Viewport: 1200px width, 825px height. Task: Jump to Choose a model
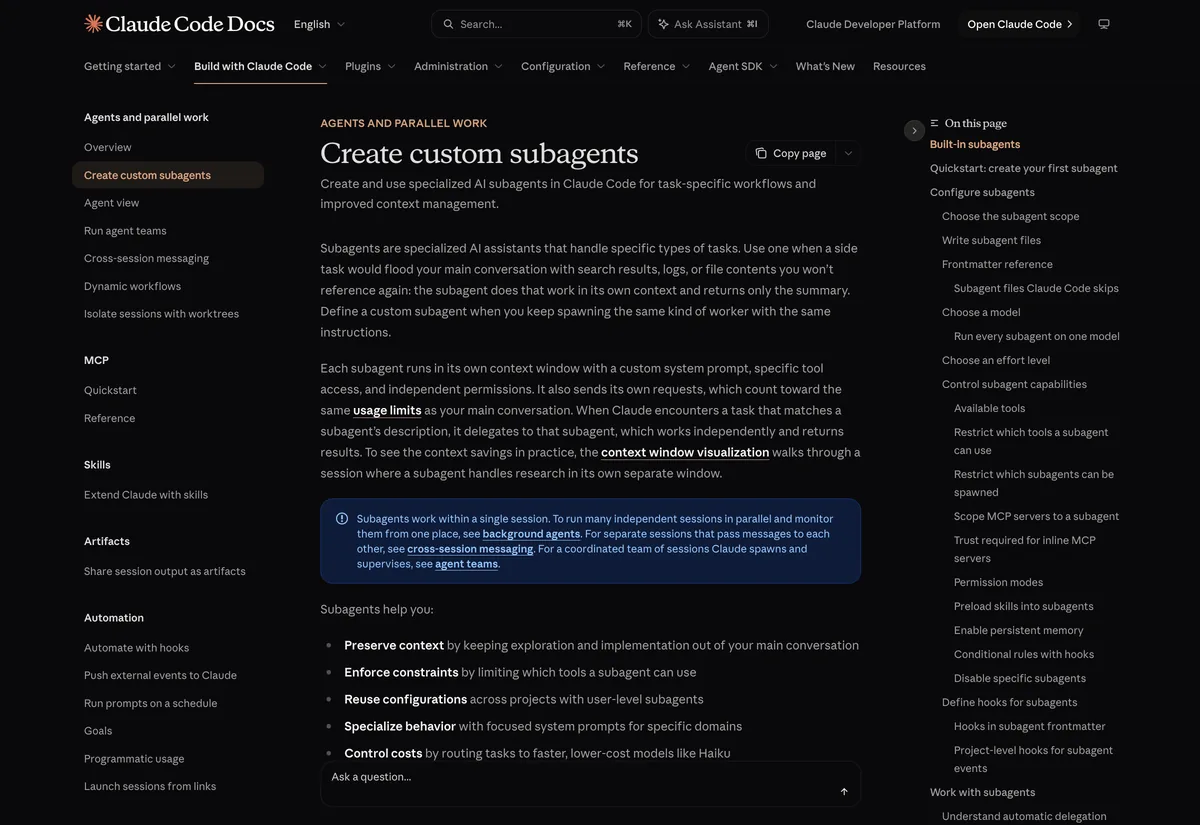(981, 312)
